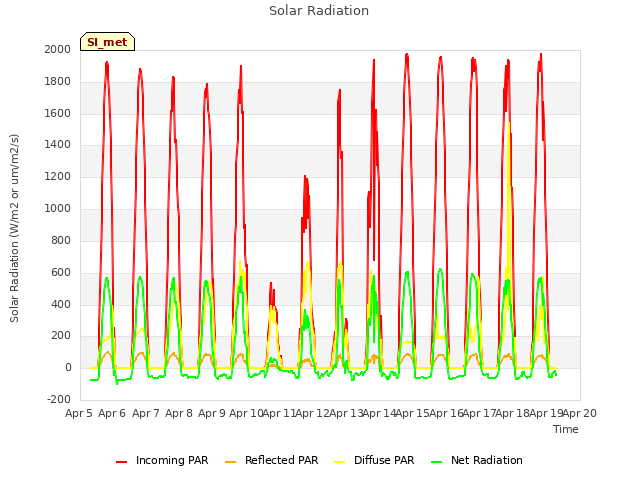640x480 pixels.
Task: Click the Apr 9 x-axis date
Action: pos(212,413)
